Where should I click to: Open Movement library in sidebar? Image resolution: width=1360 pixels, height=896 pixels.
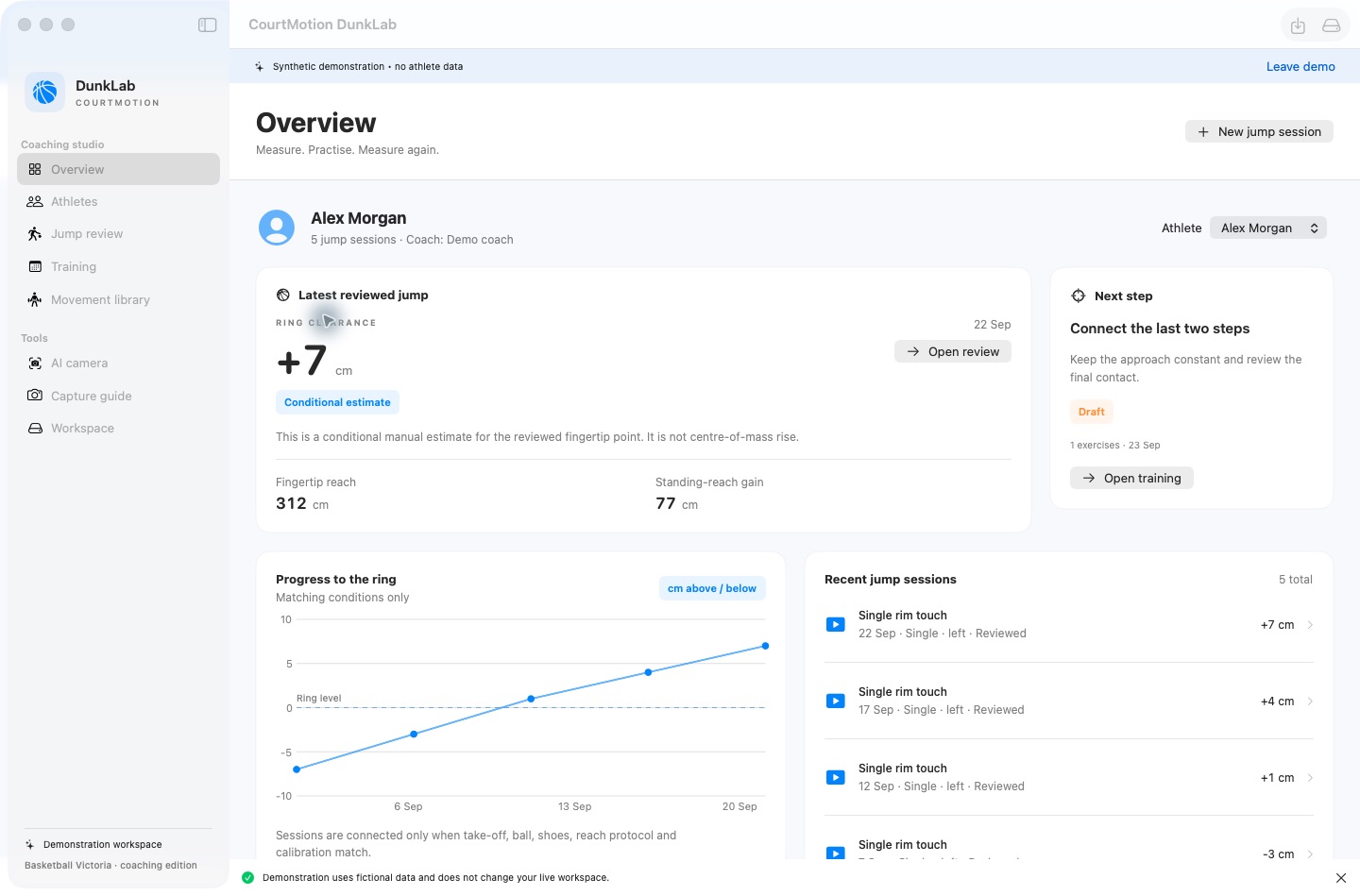click(x=118, y=299)
